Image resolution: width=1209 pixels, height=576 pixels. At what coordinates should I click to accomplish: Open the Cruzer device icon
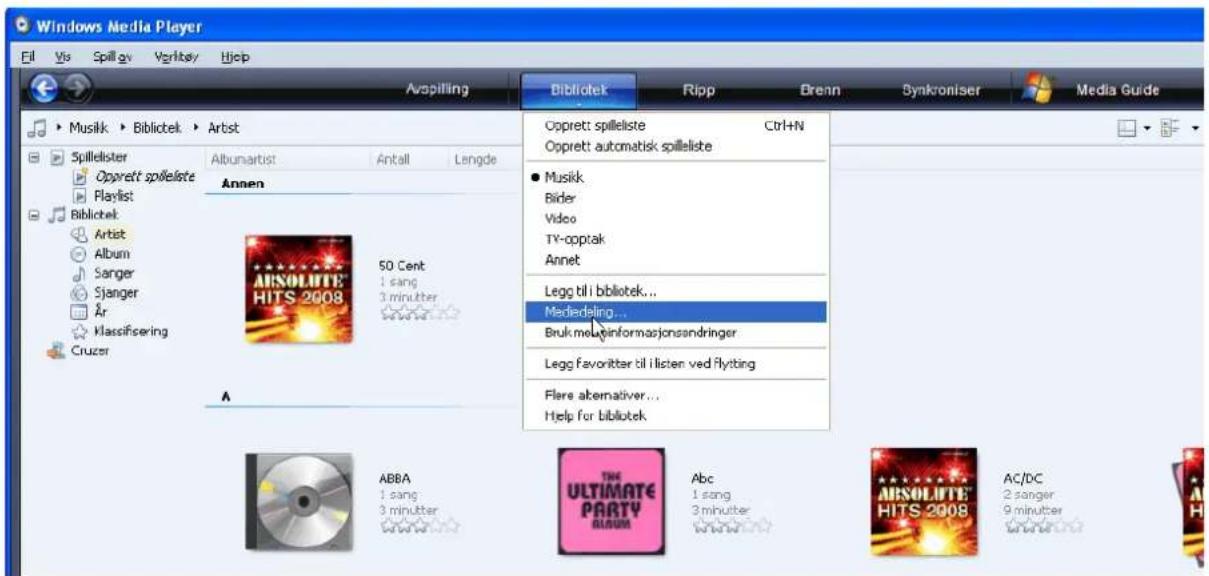click(x=59, y=350)
